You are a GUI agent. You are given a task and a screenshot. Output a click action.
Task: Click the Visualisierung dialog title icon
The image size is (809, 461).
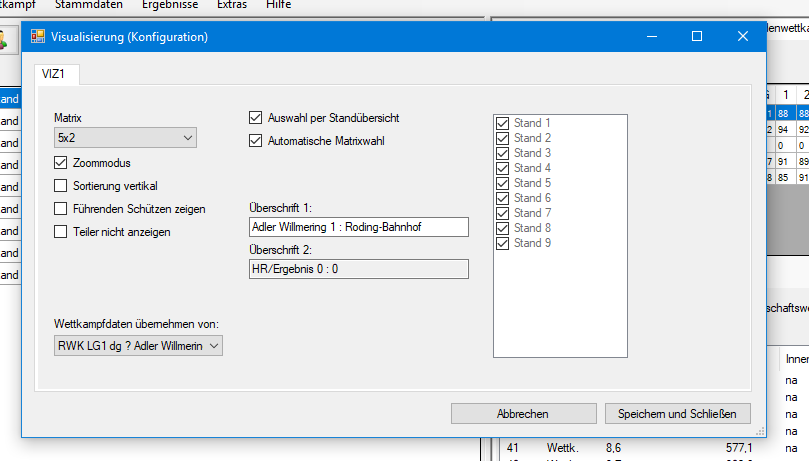tap(38, 37)
